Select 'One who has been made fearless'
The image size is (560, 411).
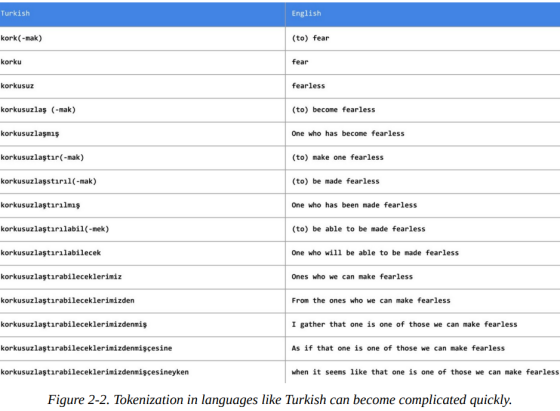(354, 205)
